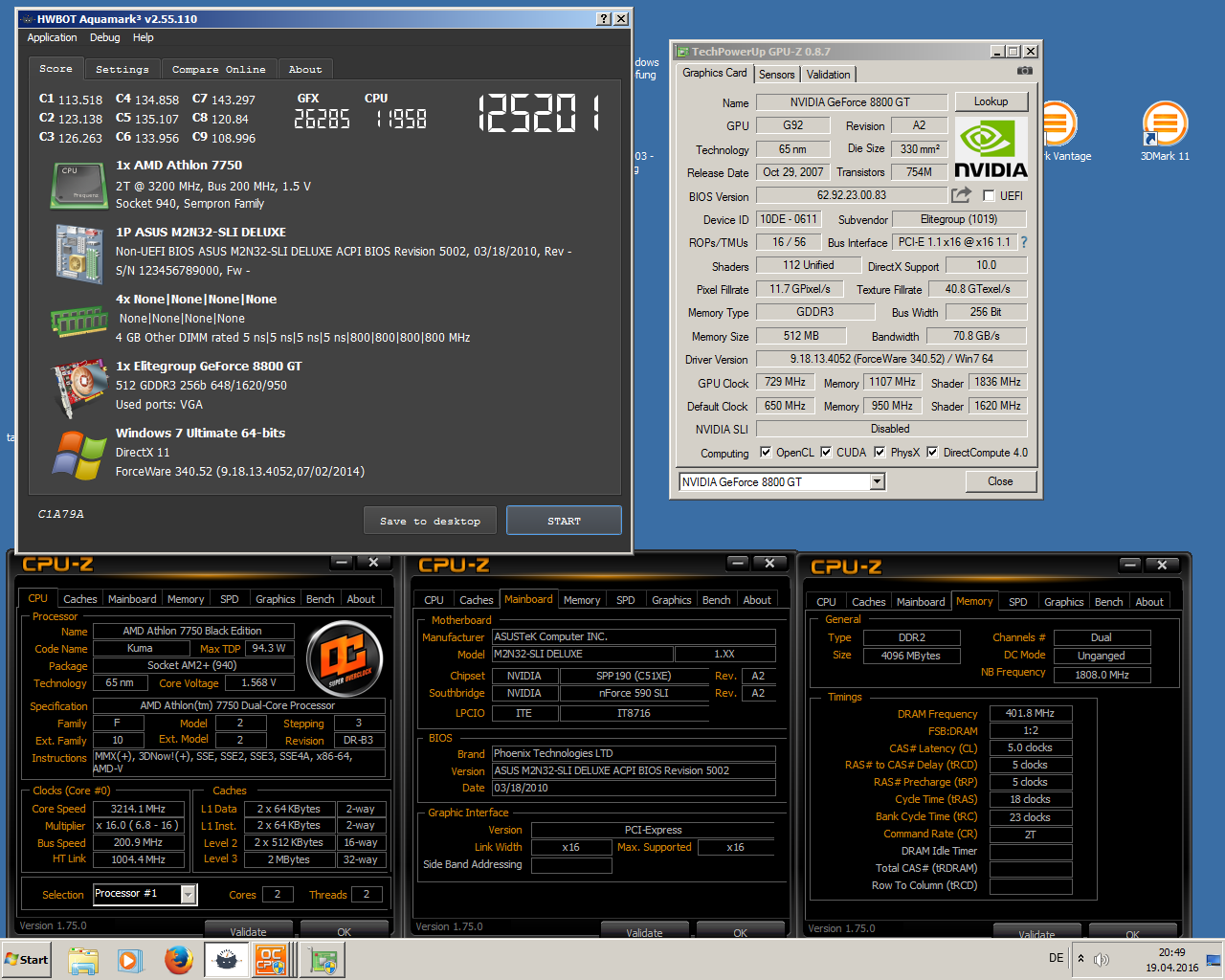Click the Driver Version field in GPU-Z

(x=891, y=359)
